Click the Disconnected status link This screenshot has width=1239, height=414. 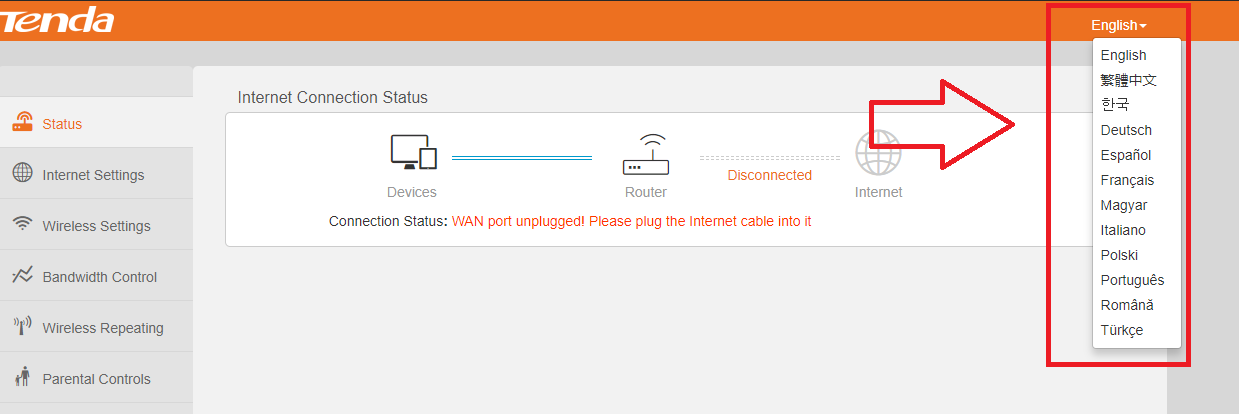pyautogui.click(x=769, y=175)
